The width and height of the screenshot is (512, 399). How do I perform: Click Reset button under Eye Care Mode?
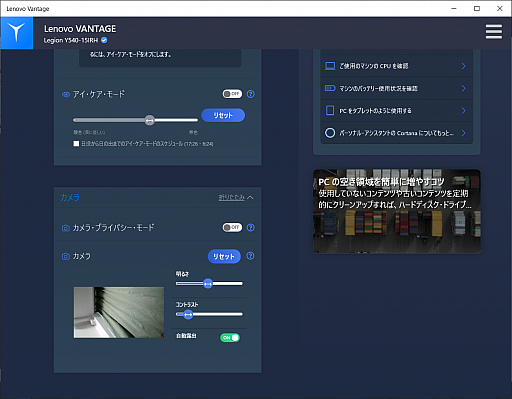223,115
